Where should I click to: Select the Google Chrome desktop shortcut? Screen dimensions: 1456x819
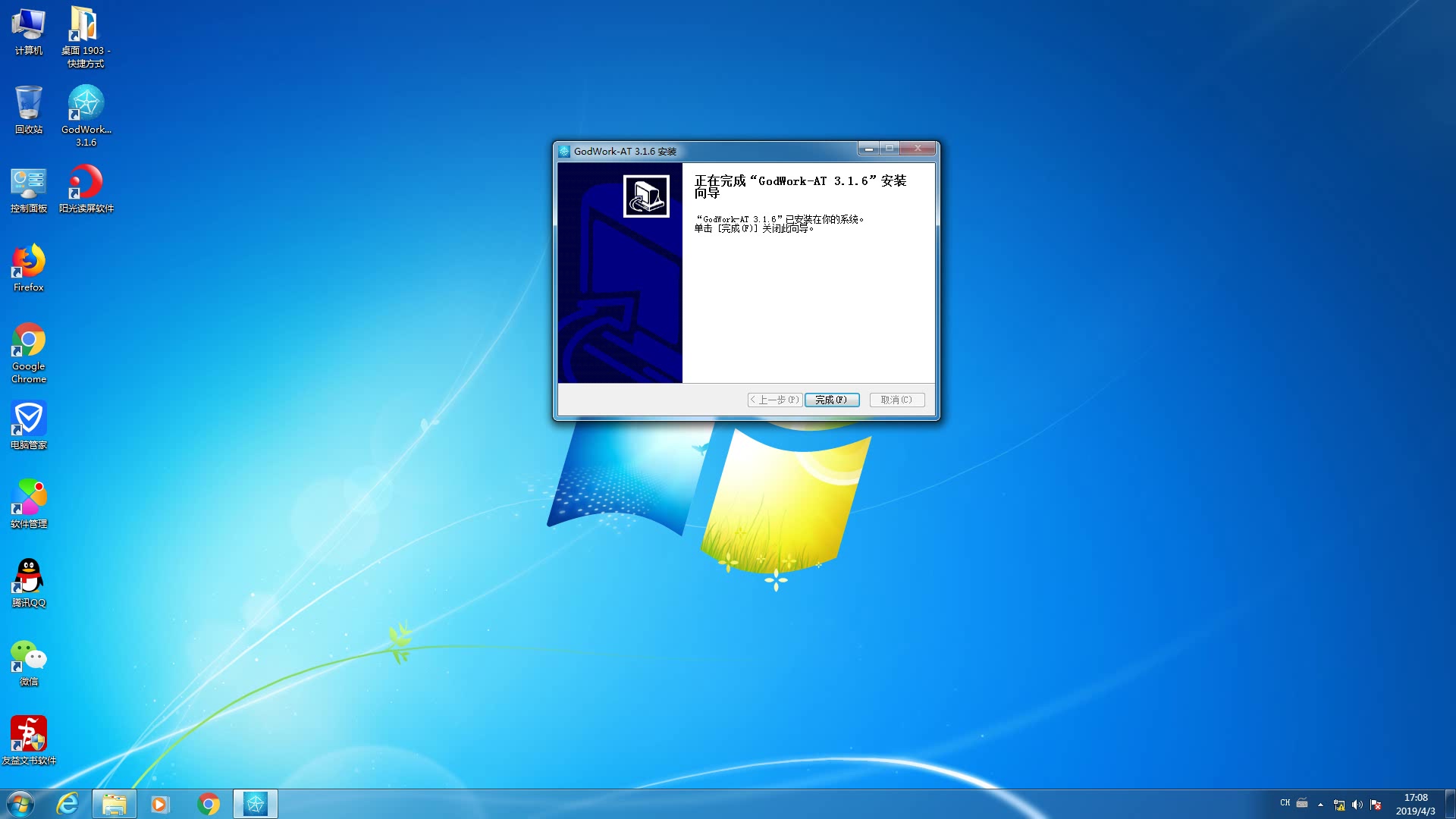29,353
